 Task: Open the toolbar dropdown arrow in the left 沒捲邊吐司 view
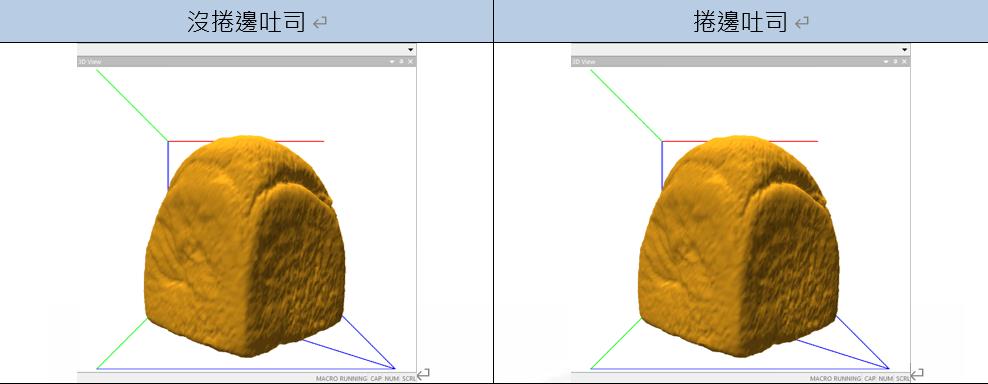click(x=411, y=49)
